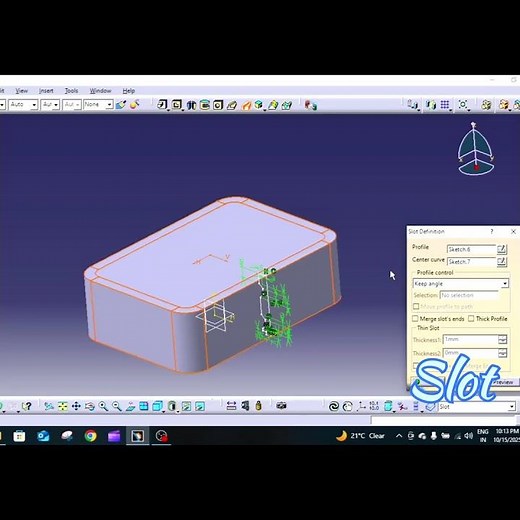Select the Hole tool icon
This screenshot has width=520, height=520.
218,105
